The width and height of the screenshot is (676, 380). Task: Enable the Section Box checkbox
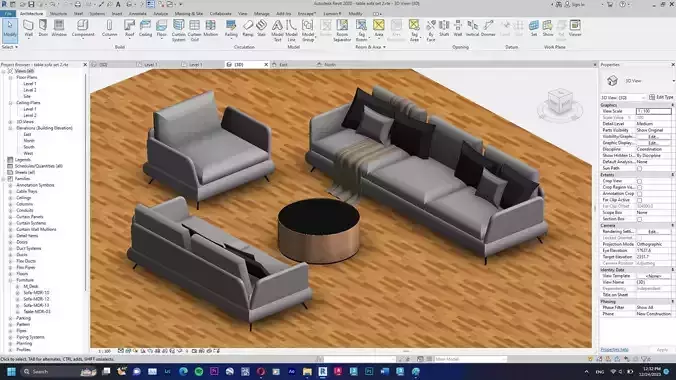point(639,219)
